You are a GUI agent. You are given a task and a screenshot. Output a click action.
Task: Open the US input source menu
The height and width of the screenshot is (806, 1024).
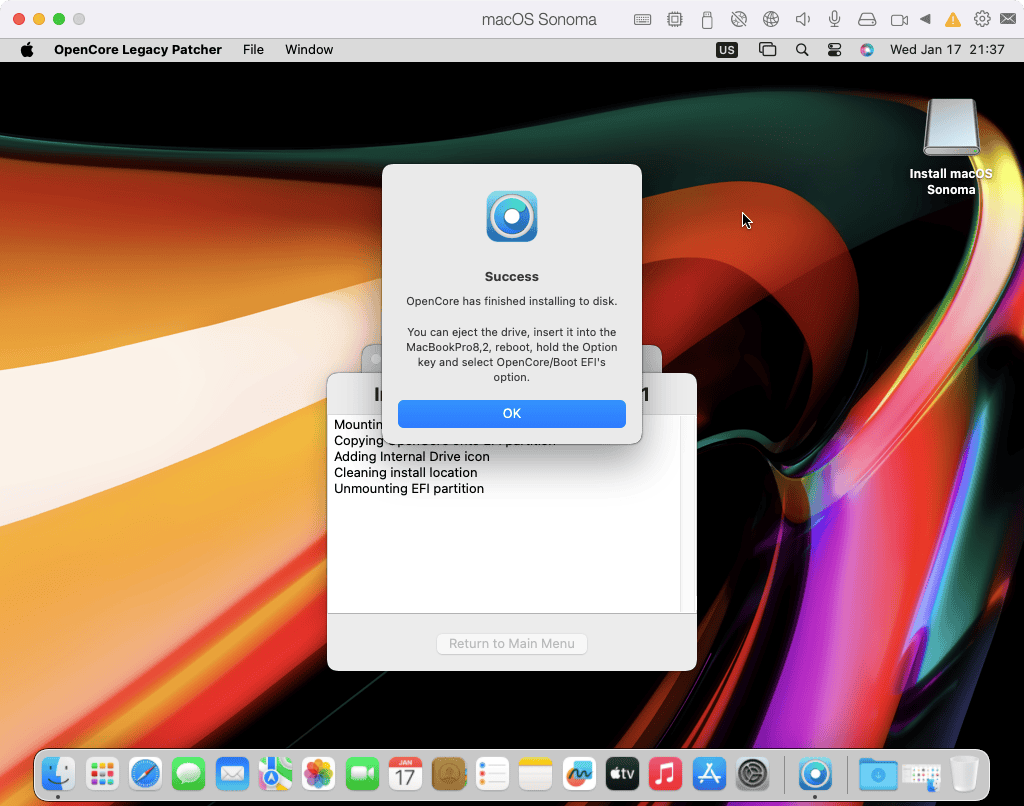pyautogui.click(x=727, y=49)
